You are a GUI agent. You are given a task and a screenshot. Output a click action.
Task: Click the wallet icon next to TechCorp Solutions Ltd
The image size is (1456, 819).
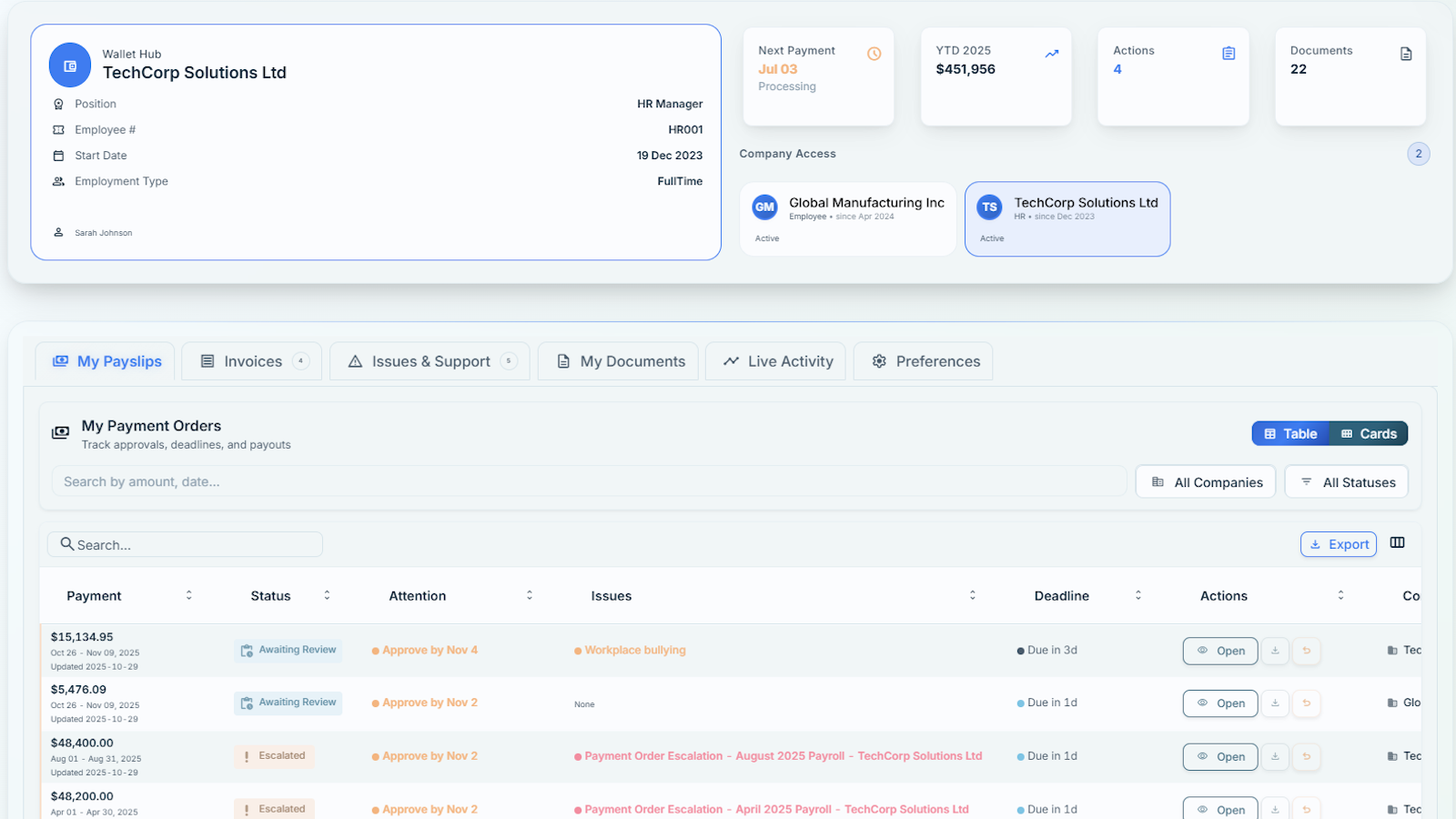tap(69, 65)
